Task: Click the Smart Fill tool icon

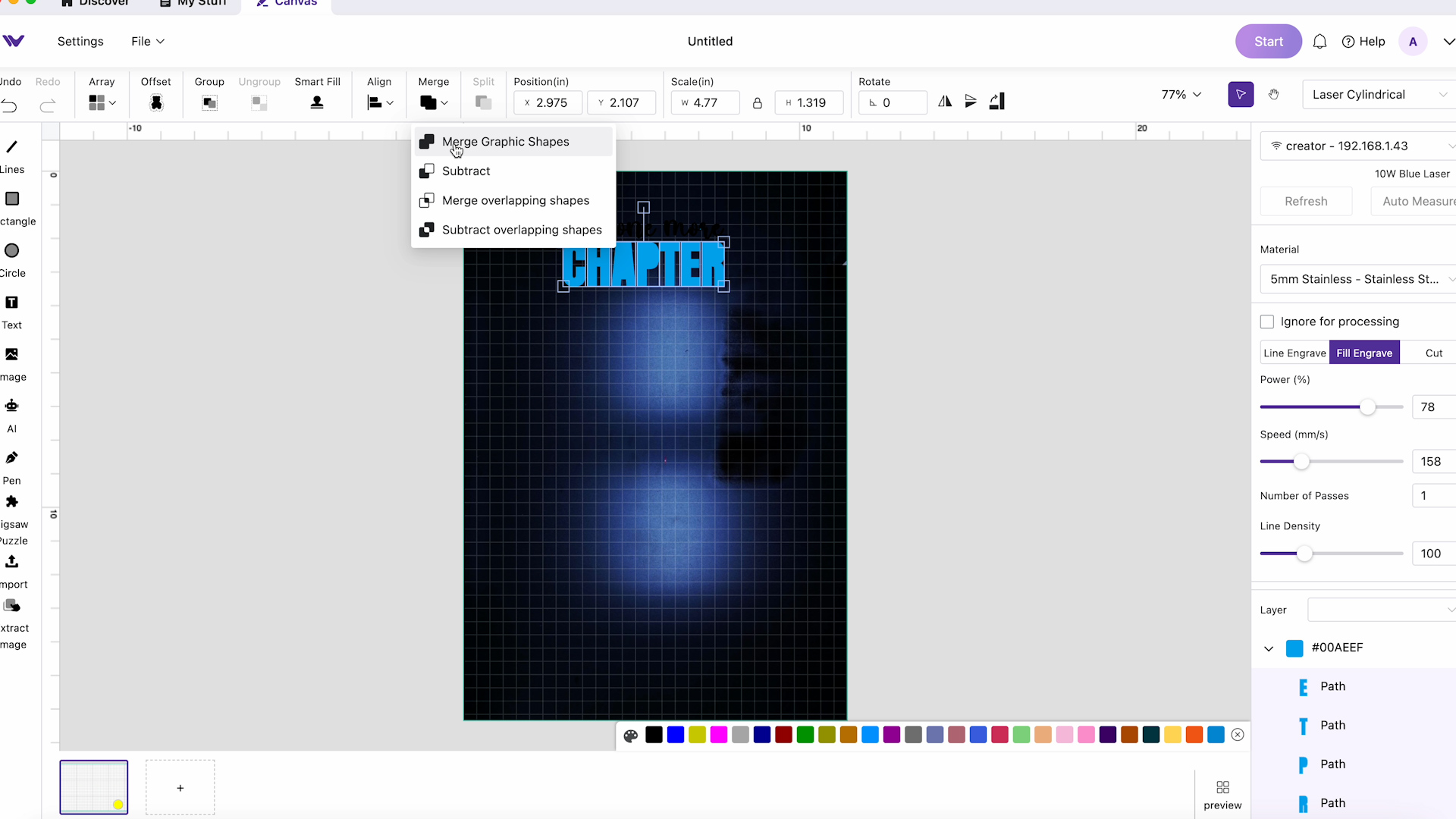Action: point(317,102)
